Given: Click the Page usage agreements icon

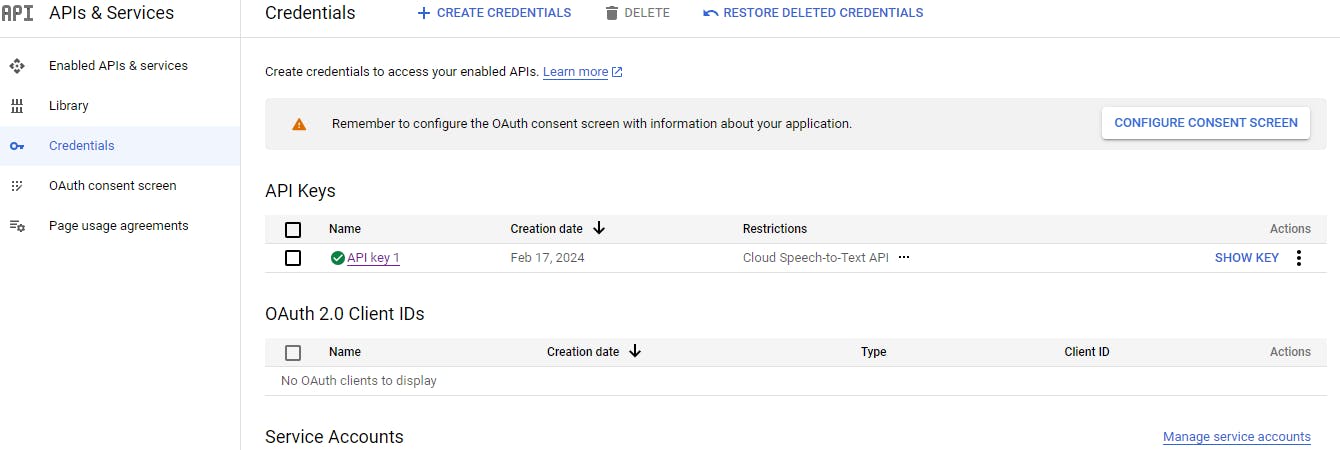Looking at the screenshot, I should pyautogui.click(x=17, y=226).
